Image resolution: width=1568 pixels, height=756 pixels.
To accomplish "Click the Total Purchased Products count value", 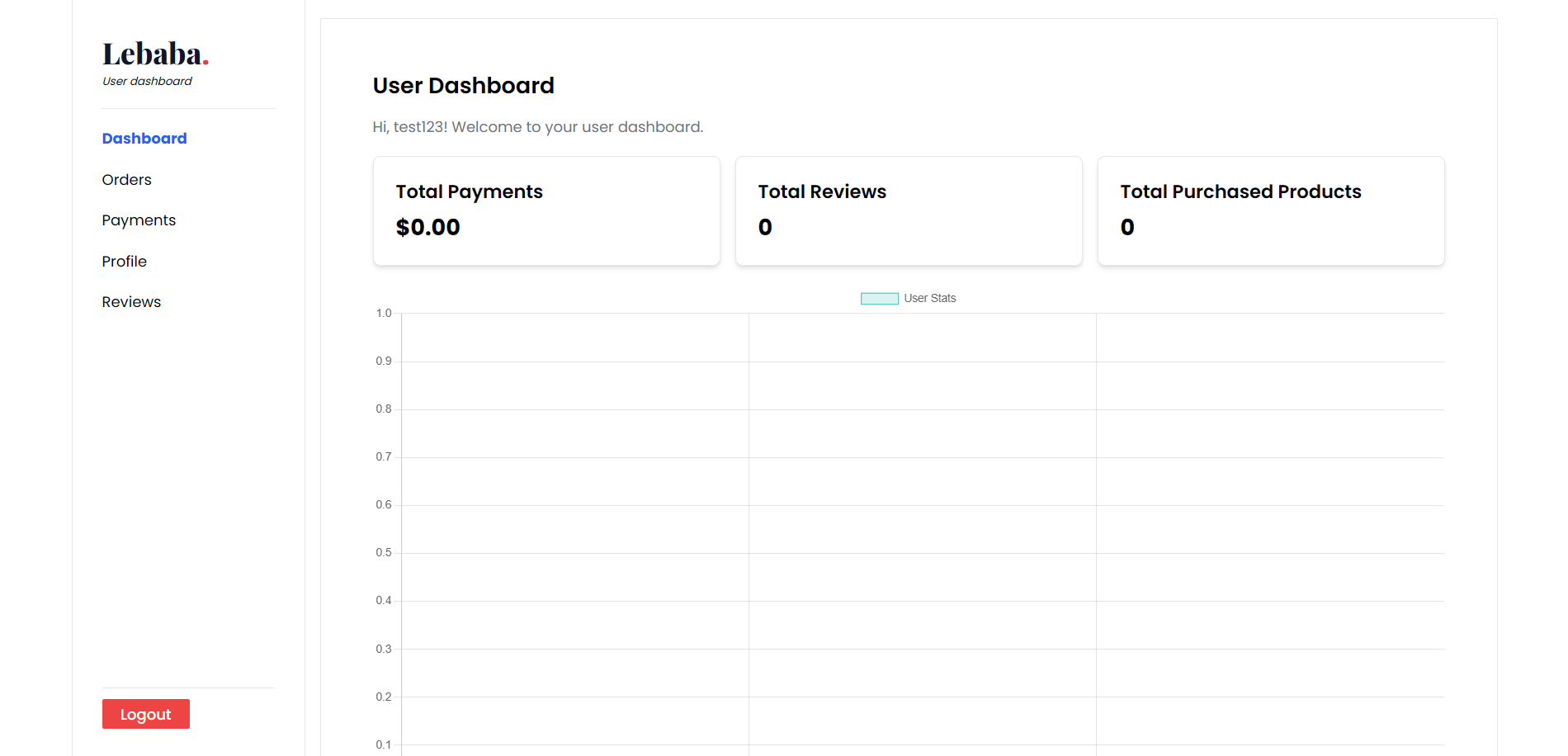I will tap(1126, 227).
